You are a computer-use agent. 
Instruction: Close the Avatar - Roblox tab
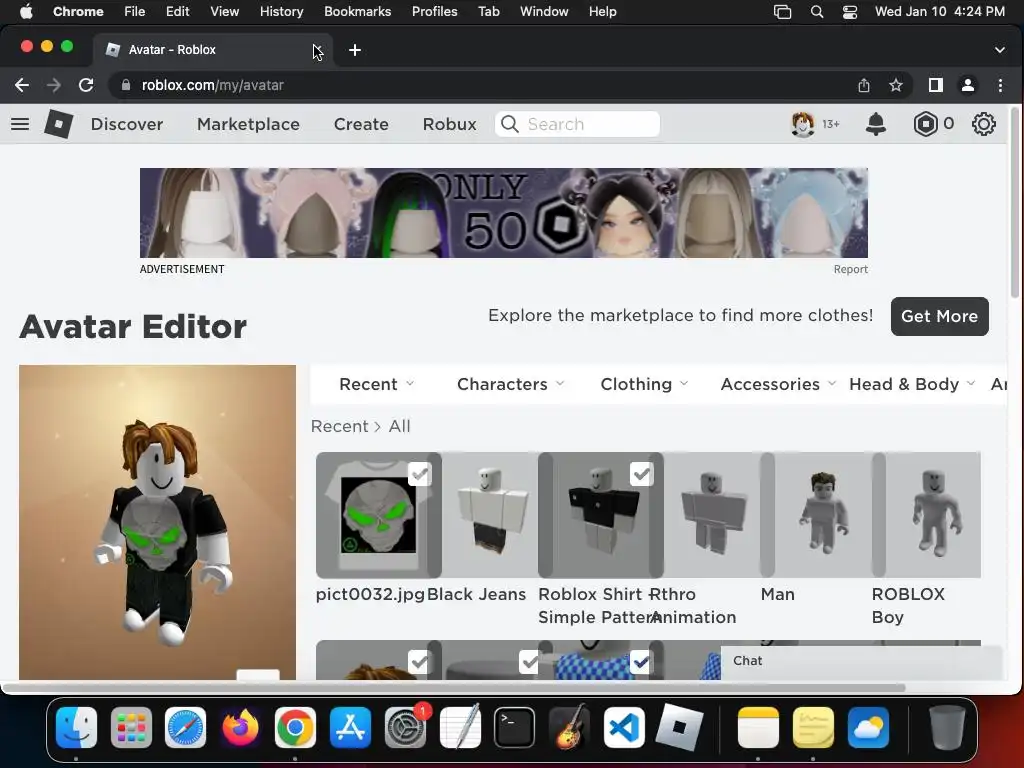[x=317, y=50]
